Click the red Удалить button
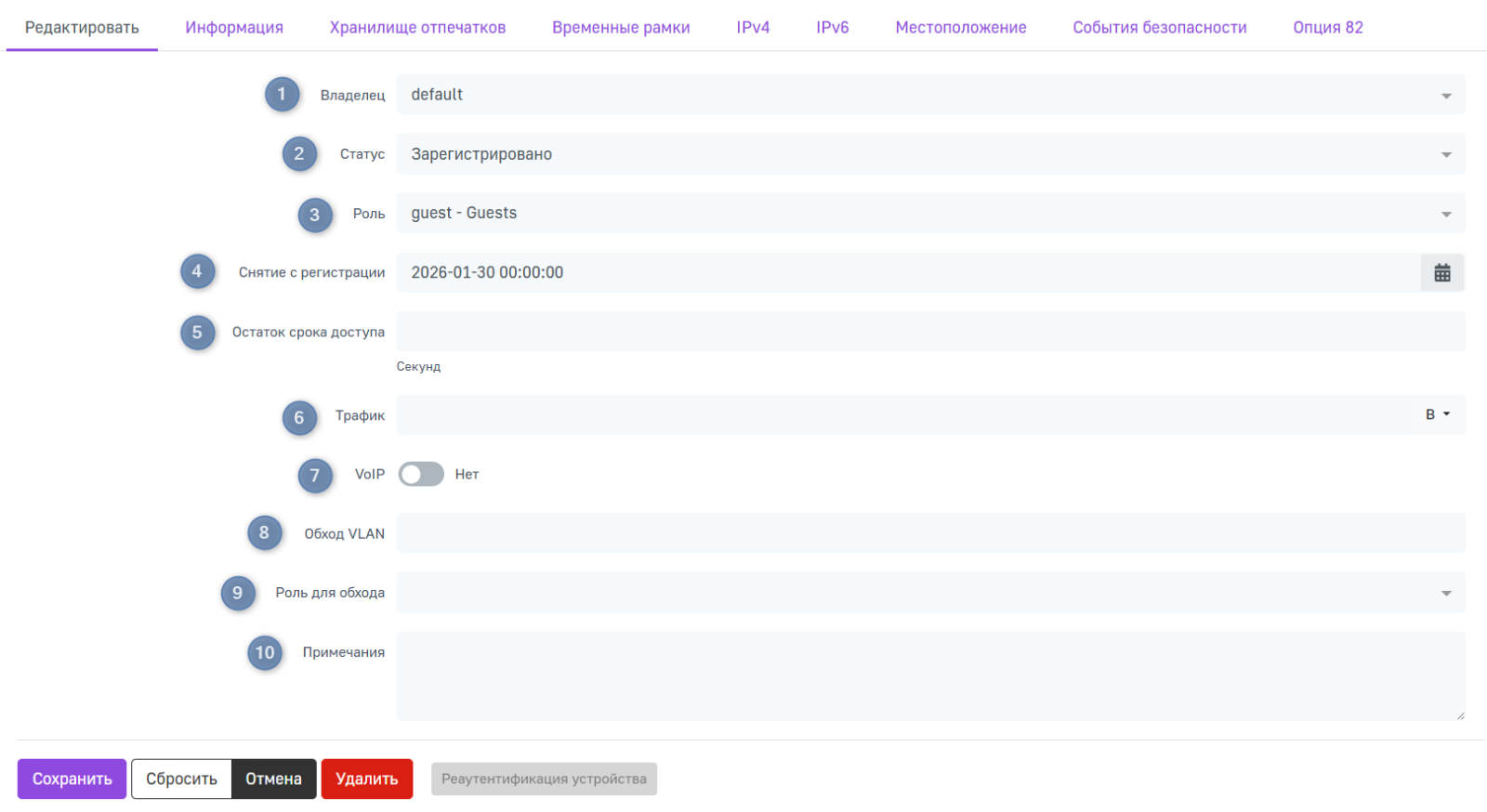This screenshot has height=812, width=1487. pyautogui.click(x=366, y=779)
